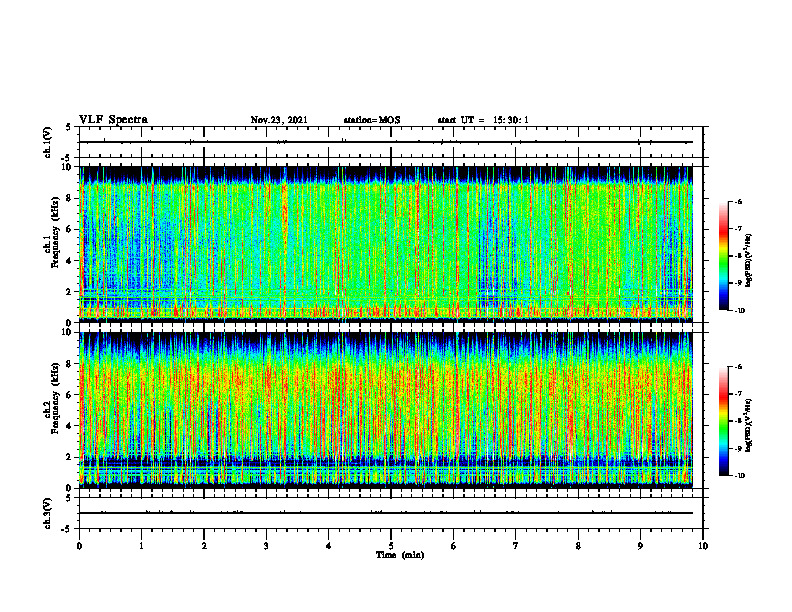Click the ch.1 spectrogram panel
This screenshot has width=792, height=612.
386,244
